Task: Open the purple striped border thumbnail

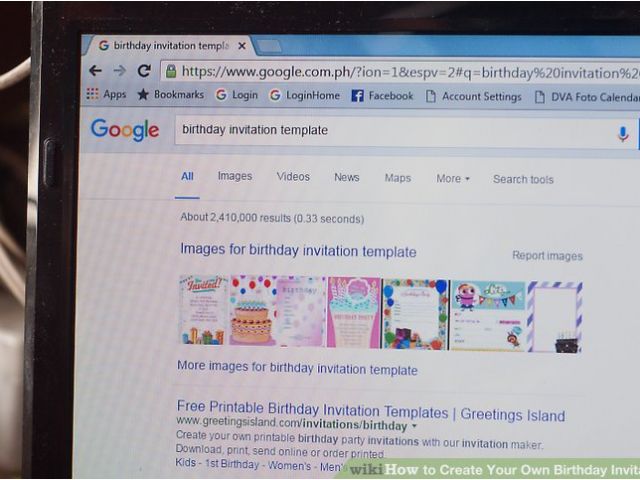Action: [x=555, y=317]
